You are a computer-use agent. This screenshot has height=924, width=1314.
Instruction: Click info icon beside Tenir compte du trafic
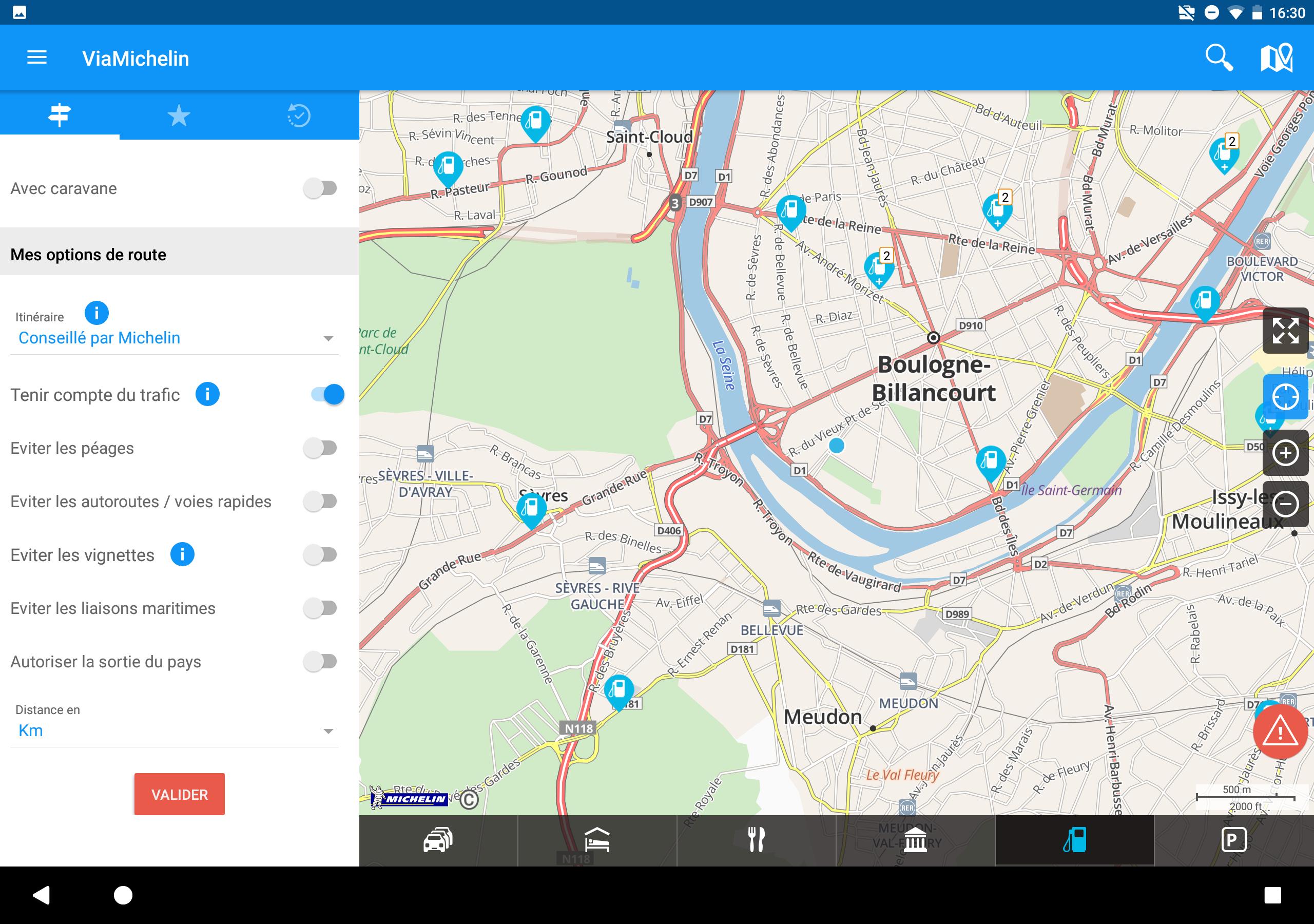click(207, 394)
